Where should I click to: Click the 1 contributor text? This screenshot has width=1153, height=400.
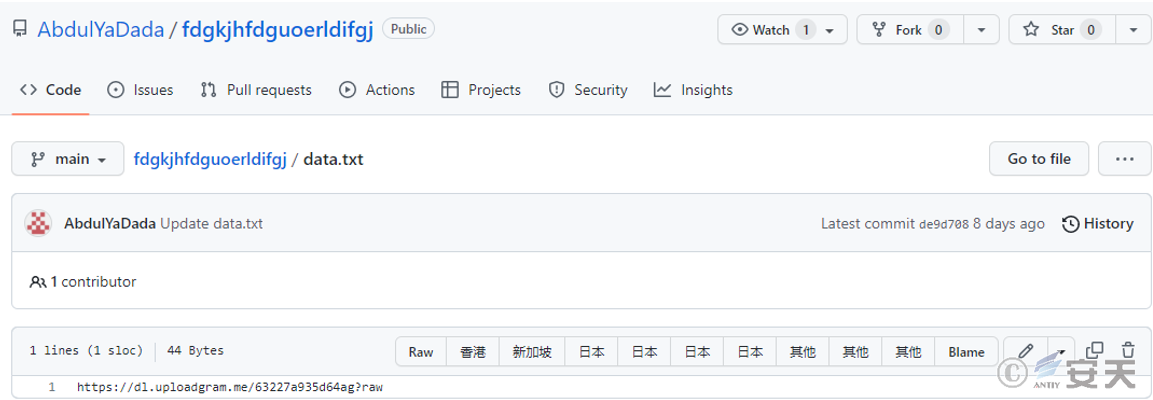(83, 282)
